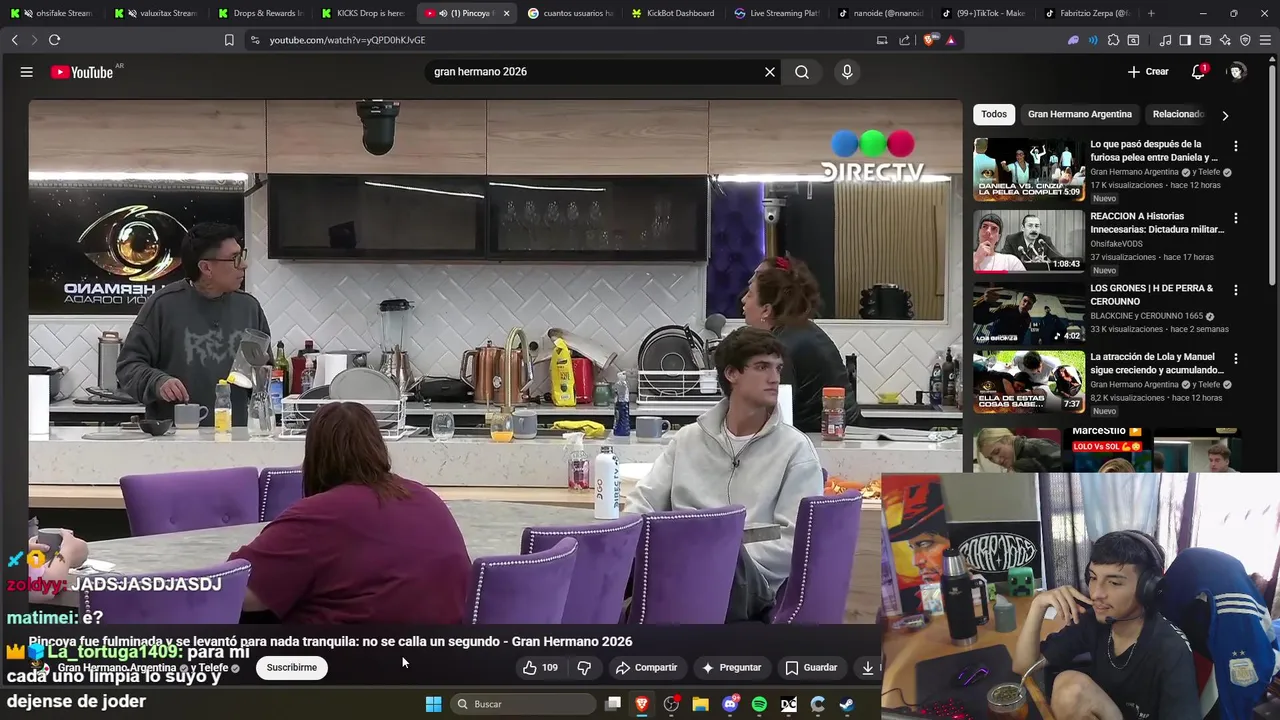1280x720 pixels.
Task: Select the Gran Hermano Argentina chip
Action: point(1079,114)
